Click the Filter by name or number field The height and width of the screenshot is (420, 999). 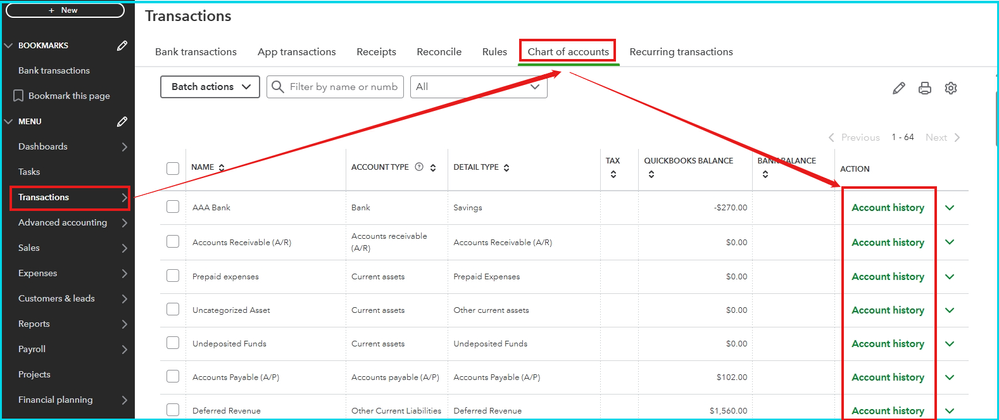pos(335,87)
